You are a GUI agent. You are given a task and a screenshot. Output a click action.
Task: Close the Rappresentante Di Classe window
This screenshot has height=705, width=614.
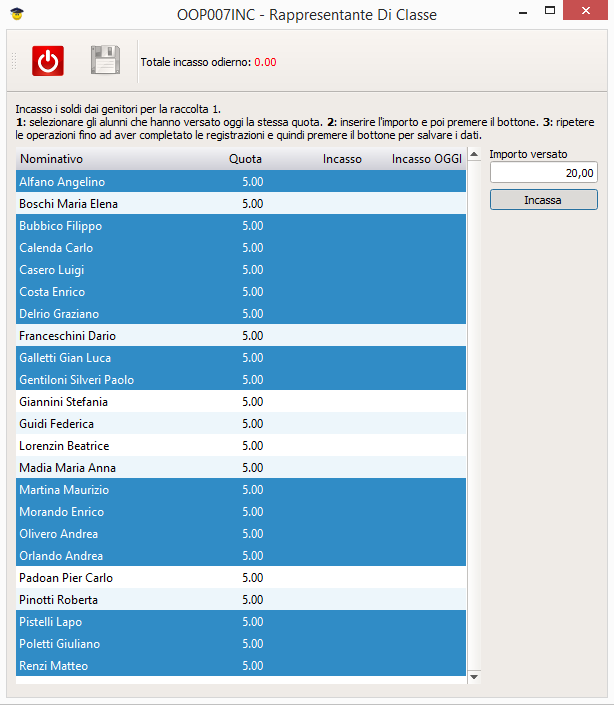tap(585, 10)
